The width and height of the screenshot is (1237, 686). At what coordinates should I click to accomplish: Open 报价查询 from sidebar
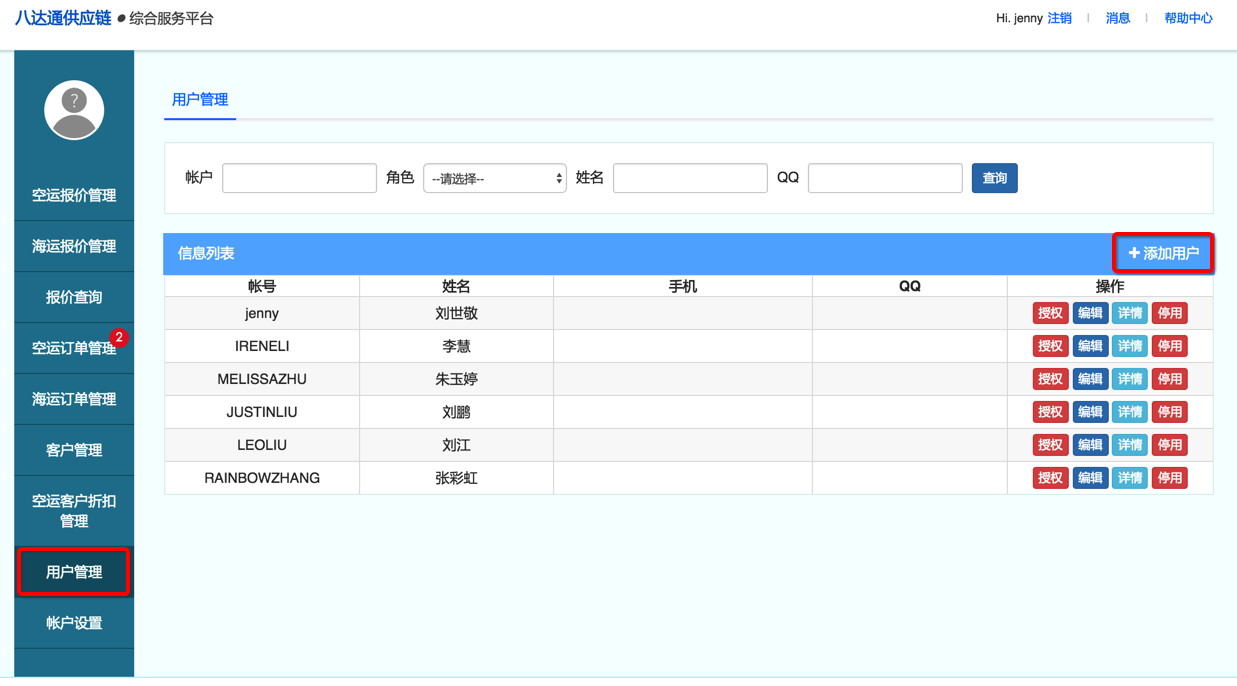click(x=74, y=297)
